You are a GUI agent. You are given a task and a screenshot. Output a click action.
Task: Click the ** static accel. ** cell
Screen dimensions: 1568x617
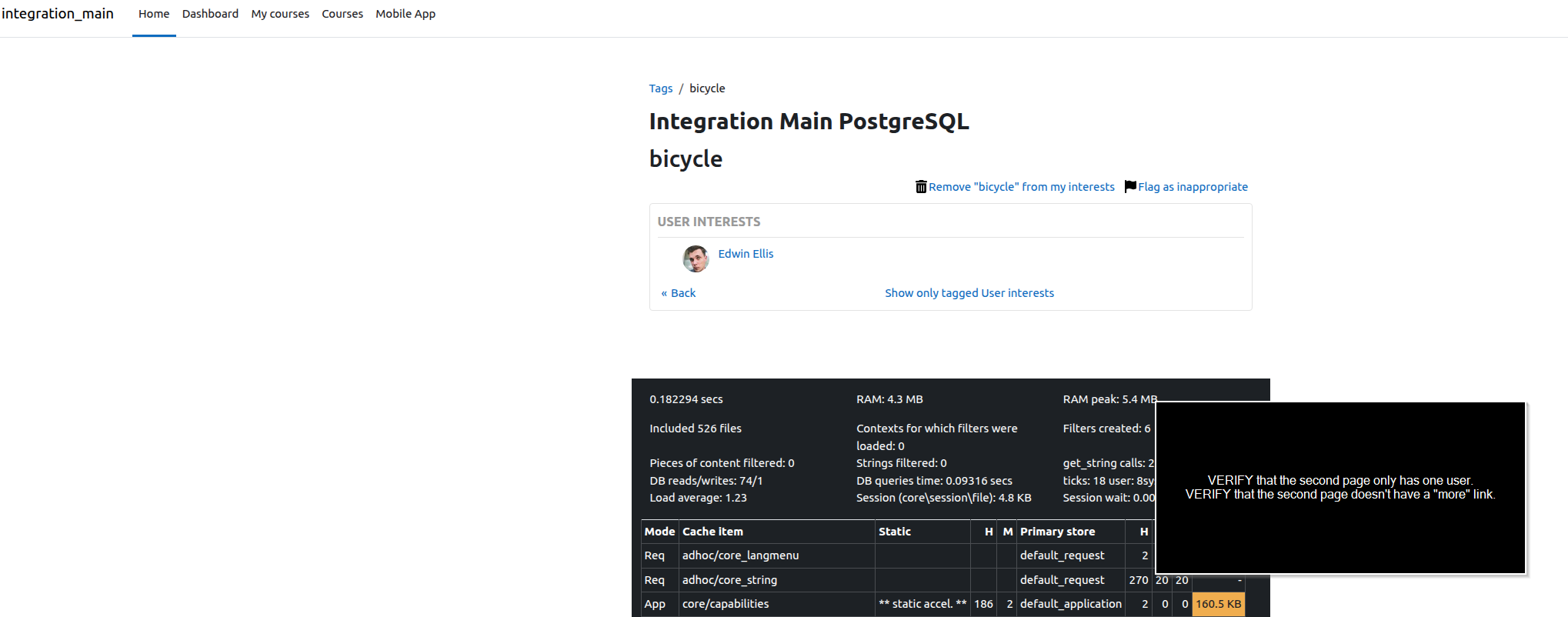point(922,604)
